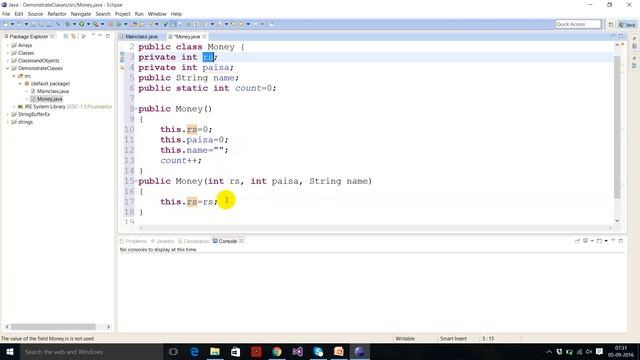Expand the Arrays project

click(x=8, y=45)
